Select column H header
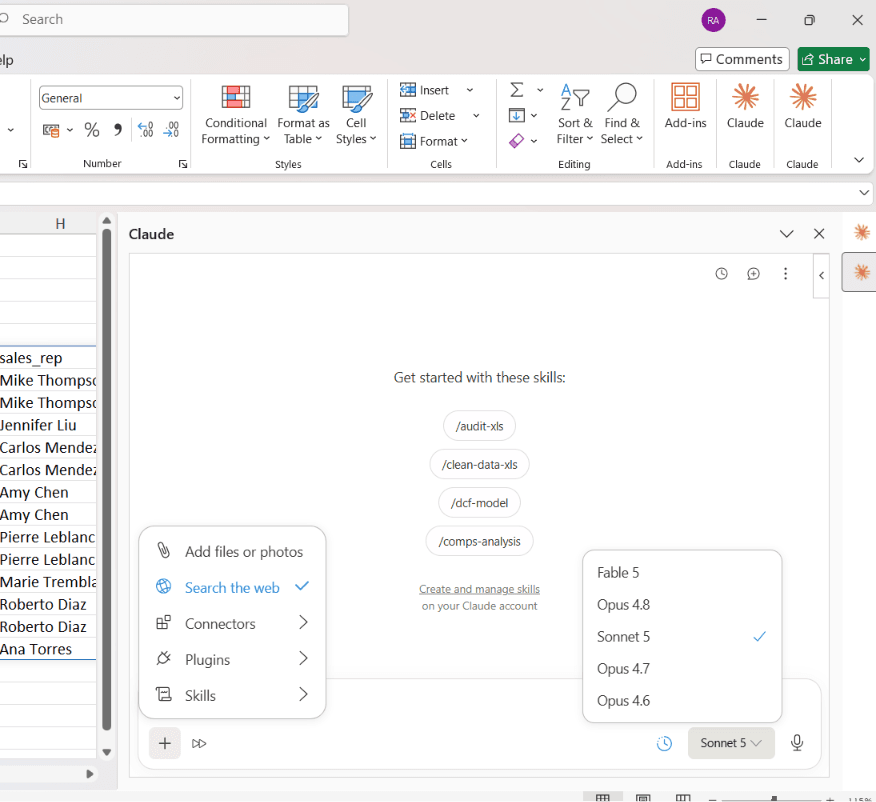This screenshot has height=802, width=876. [60, 224]
